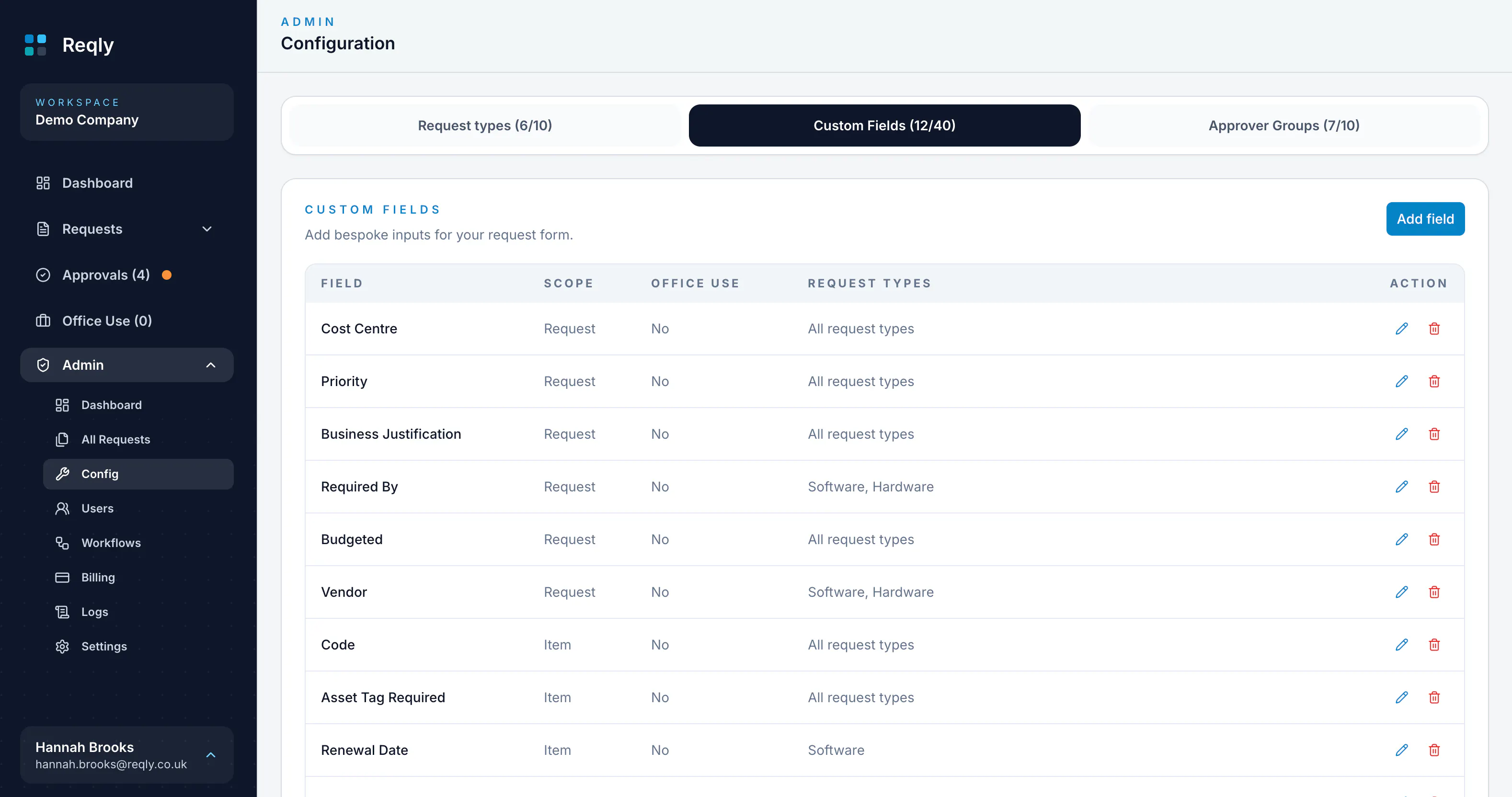Image resolution: width=1512 pixels, height=797 pixels.
Task: Open the main Dashboard from sidebar
Action: 127,183
